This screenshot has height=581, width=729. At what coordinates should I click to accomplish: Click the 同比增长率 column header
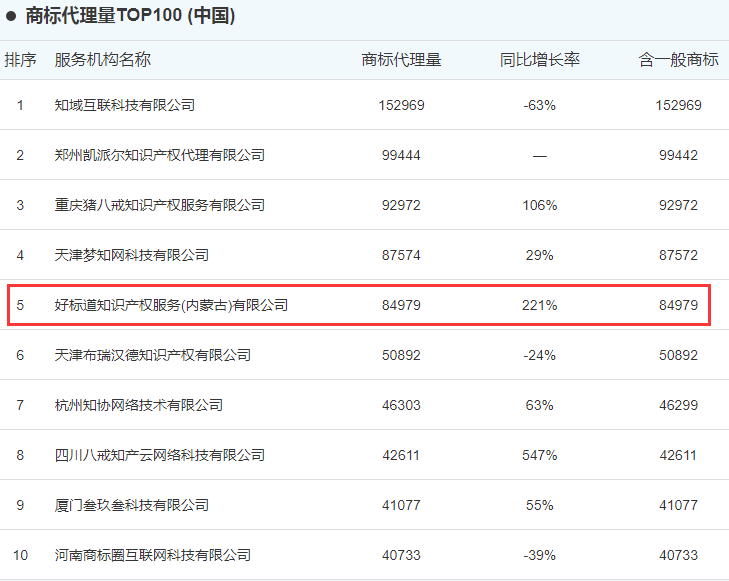540,60
